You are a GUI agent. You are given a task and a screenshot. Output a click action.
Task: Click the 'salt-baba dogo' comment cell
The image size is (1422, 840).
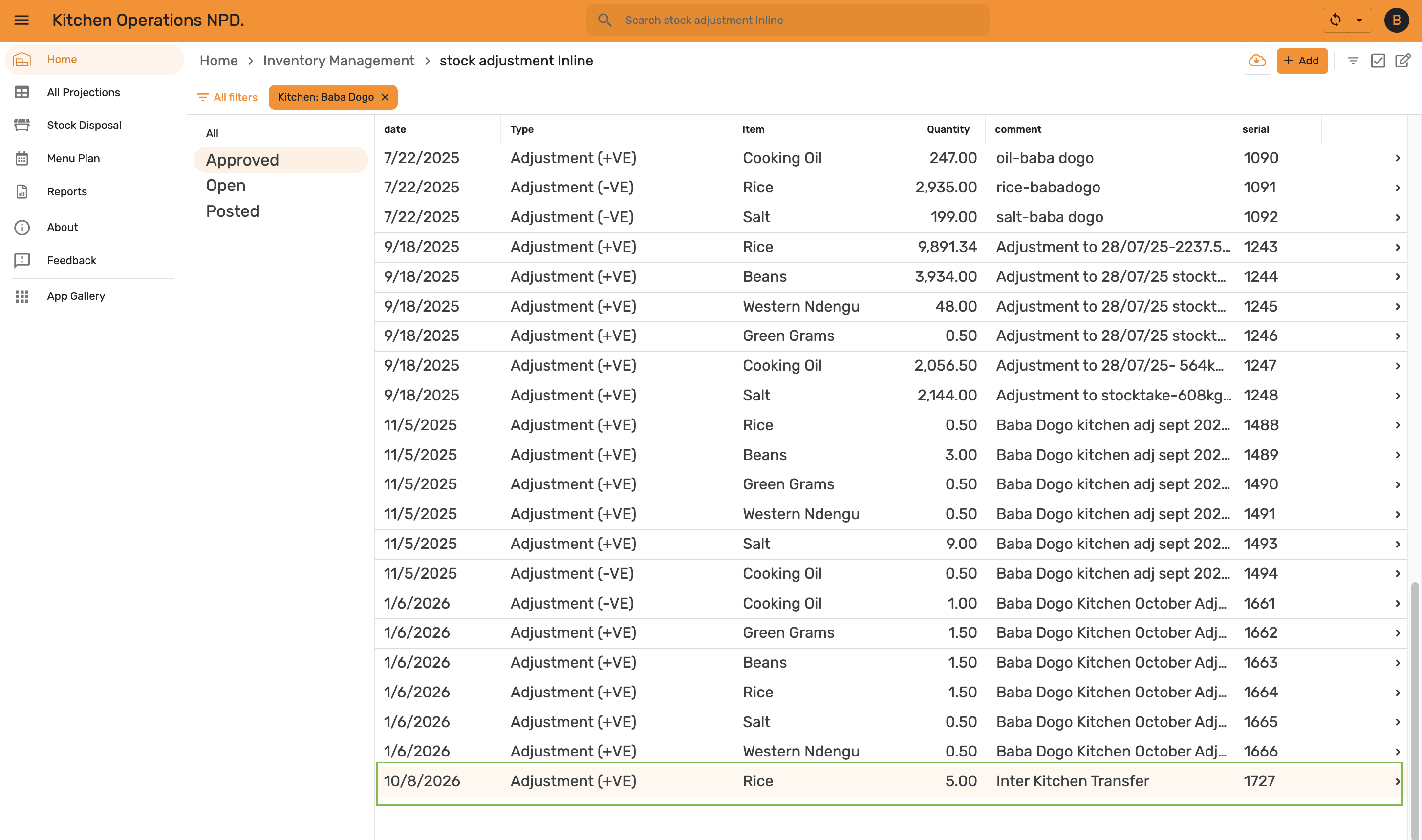(1049, 217)
